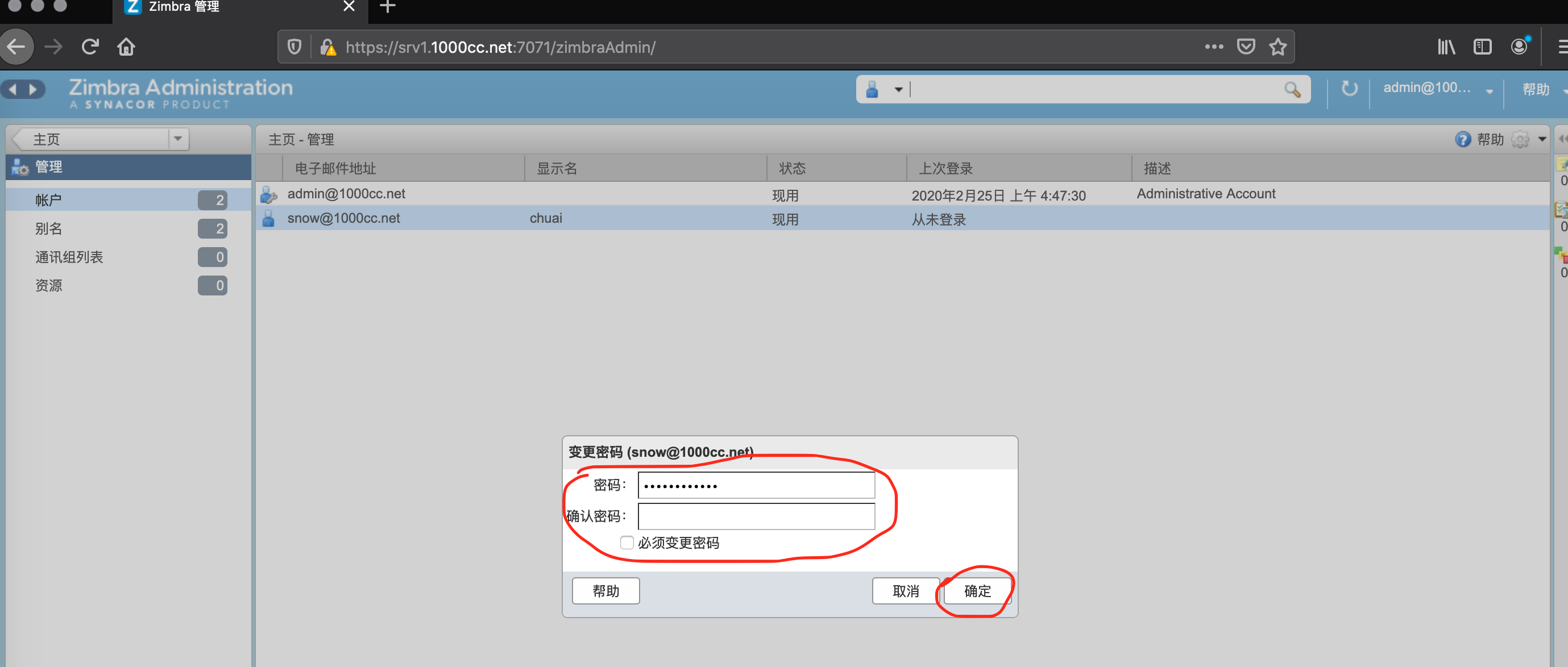
Task: Click the Administrative Account description cell
Action: coord(1206,193)
